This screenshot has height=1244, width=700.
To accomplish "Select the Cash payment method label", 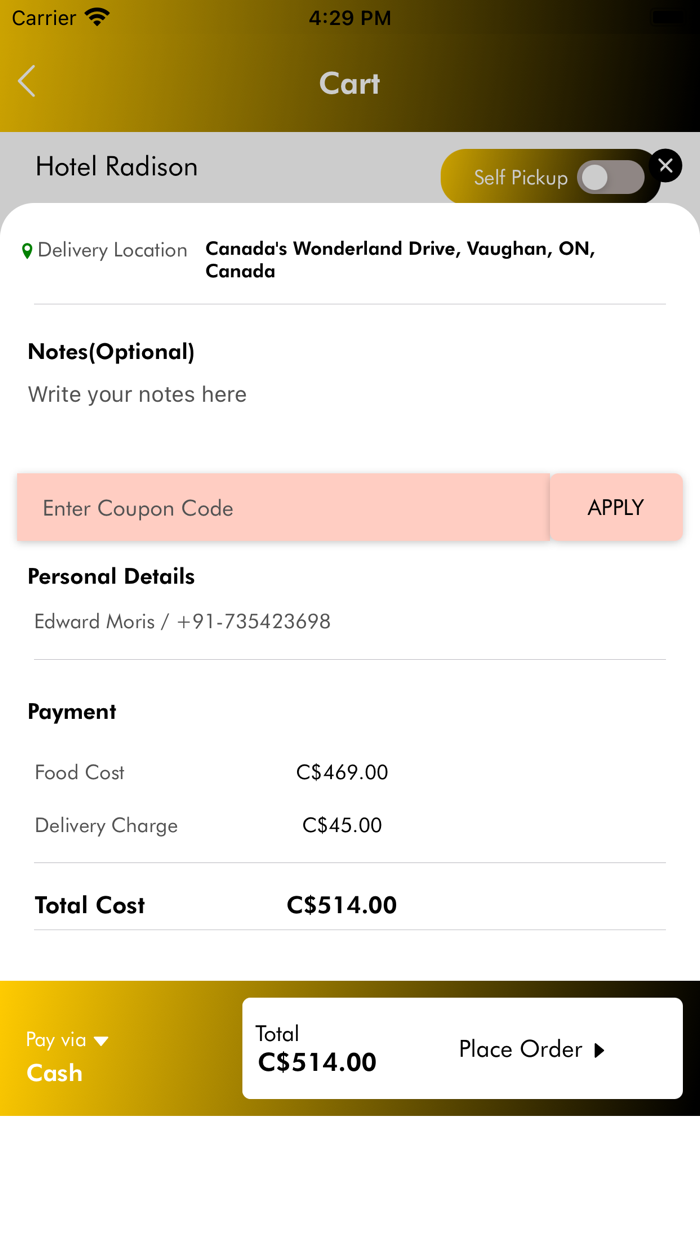I will tap(55, 1073).
